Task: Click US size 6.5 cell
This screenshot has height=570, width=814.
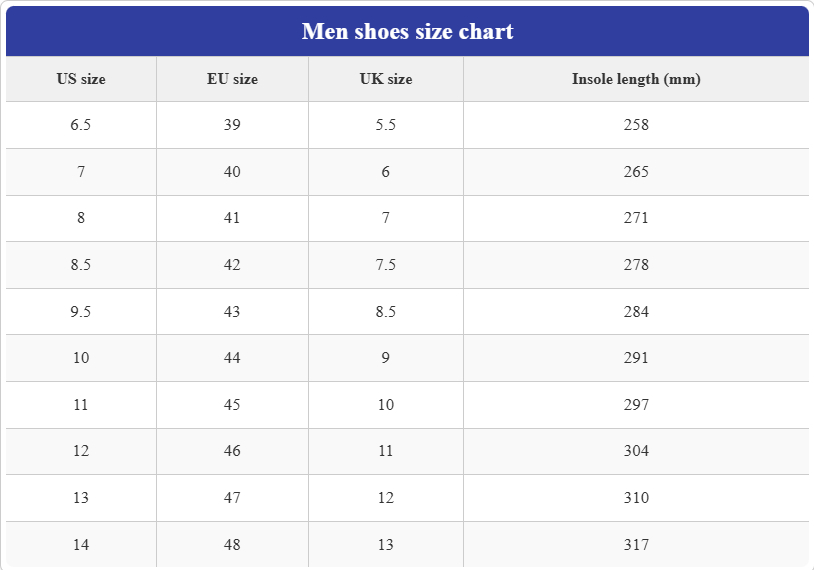Action: pyautogui.click(x=81, y=125)
